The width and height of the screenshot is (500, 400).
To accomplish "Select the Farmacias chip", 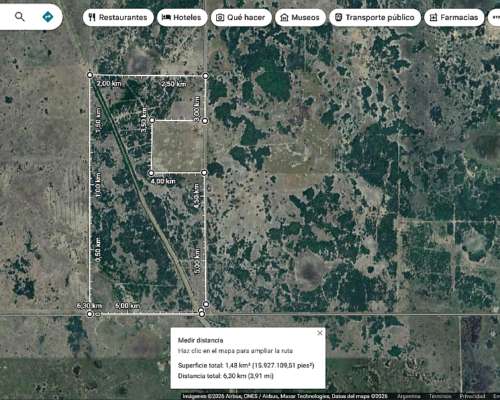I will click(x=454, y=17).
